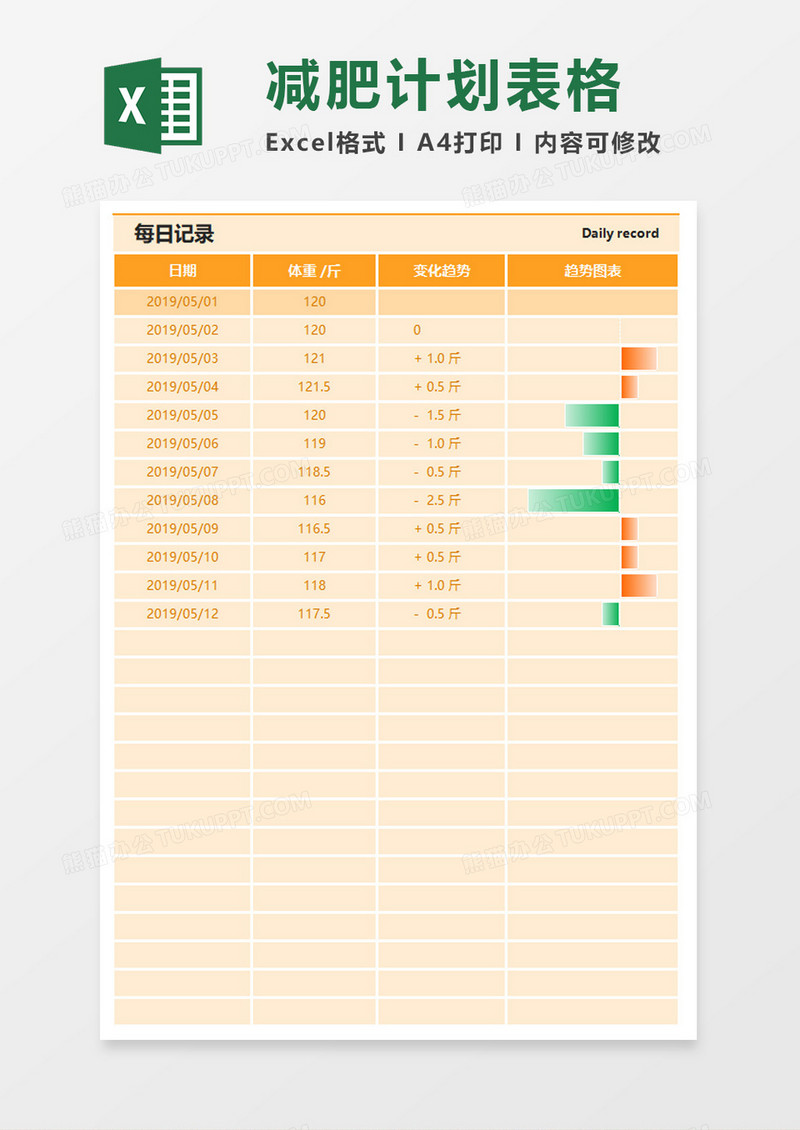This screenshot has height=1130, width=800.
Task: Select change cell -0.5斤 for 2019/05/07
Action: tap(442, 472)
